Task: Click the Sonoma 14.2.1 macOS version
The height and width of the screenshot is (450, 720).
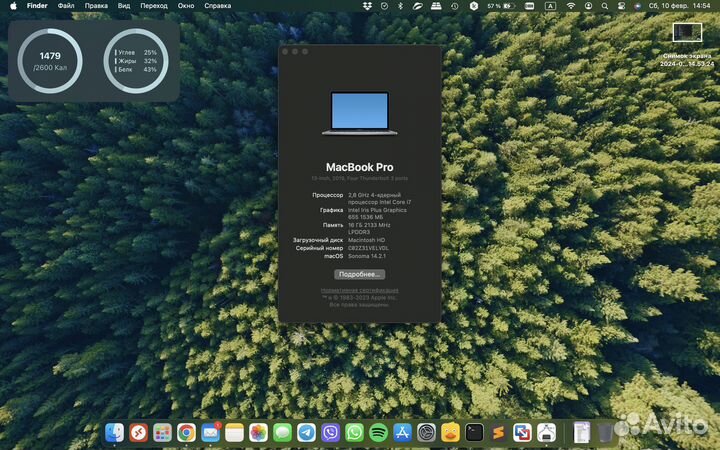Action: pyautogui.click(x=367, y=256)
